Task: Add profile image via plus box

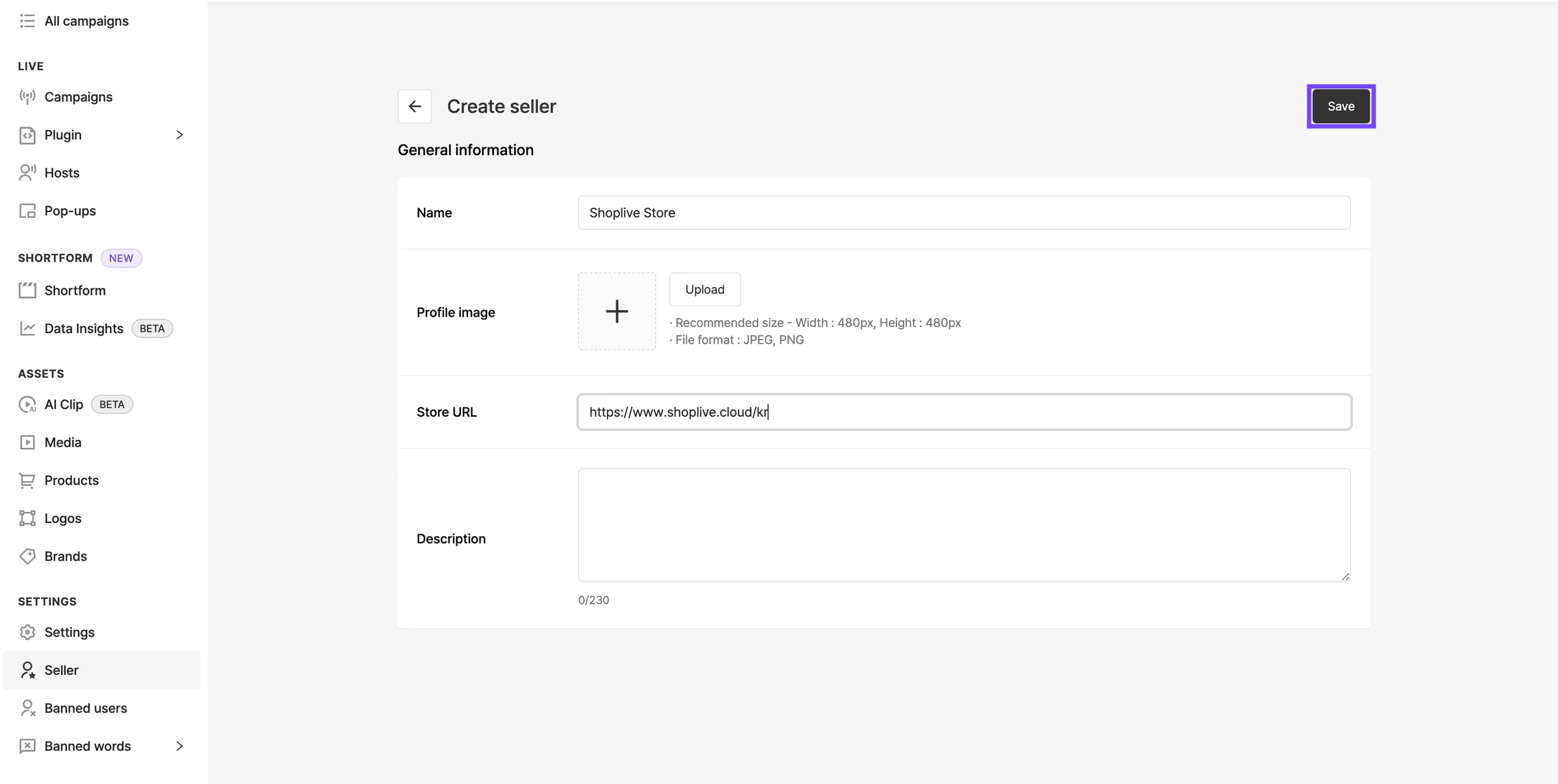Action: click(x=617, y=312)
